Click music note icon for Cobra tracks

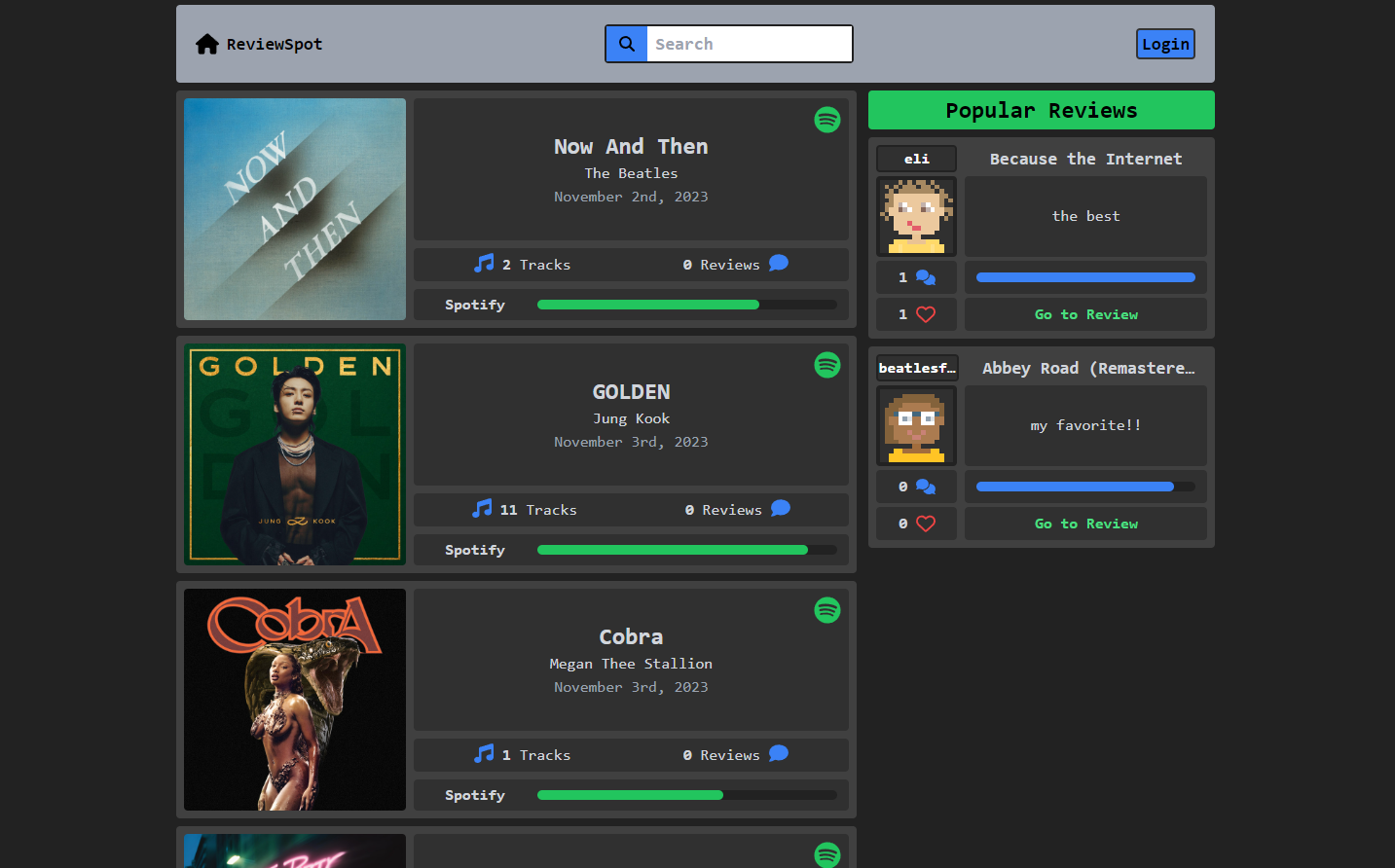pos(484,753)
